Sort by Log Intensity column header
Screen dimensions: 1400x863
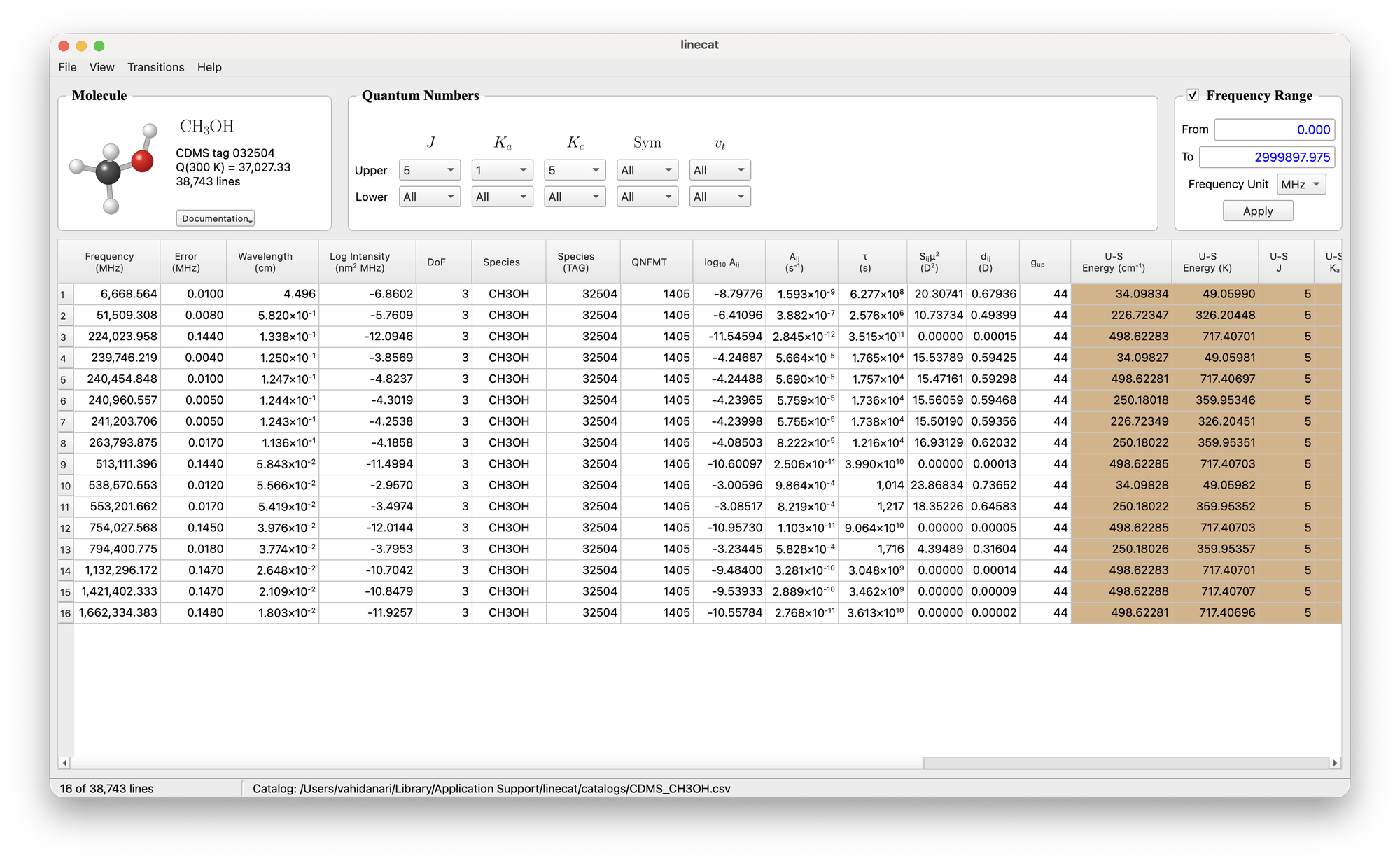pyautogui.click(x=367, y=262)
